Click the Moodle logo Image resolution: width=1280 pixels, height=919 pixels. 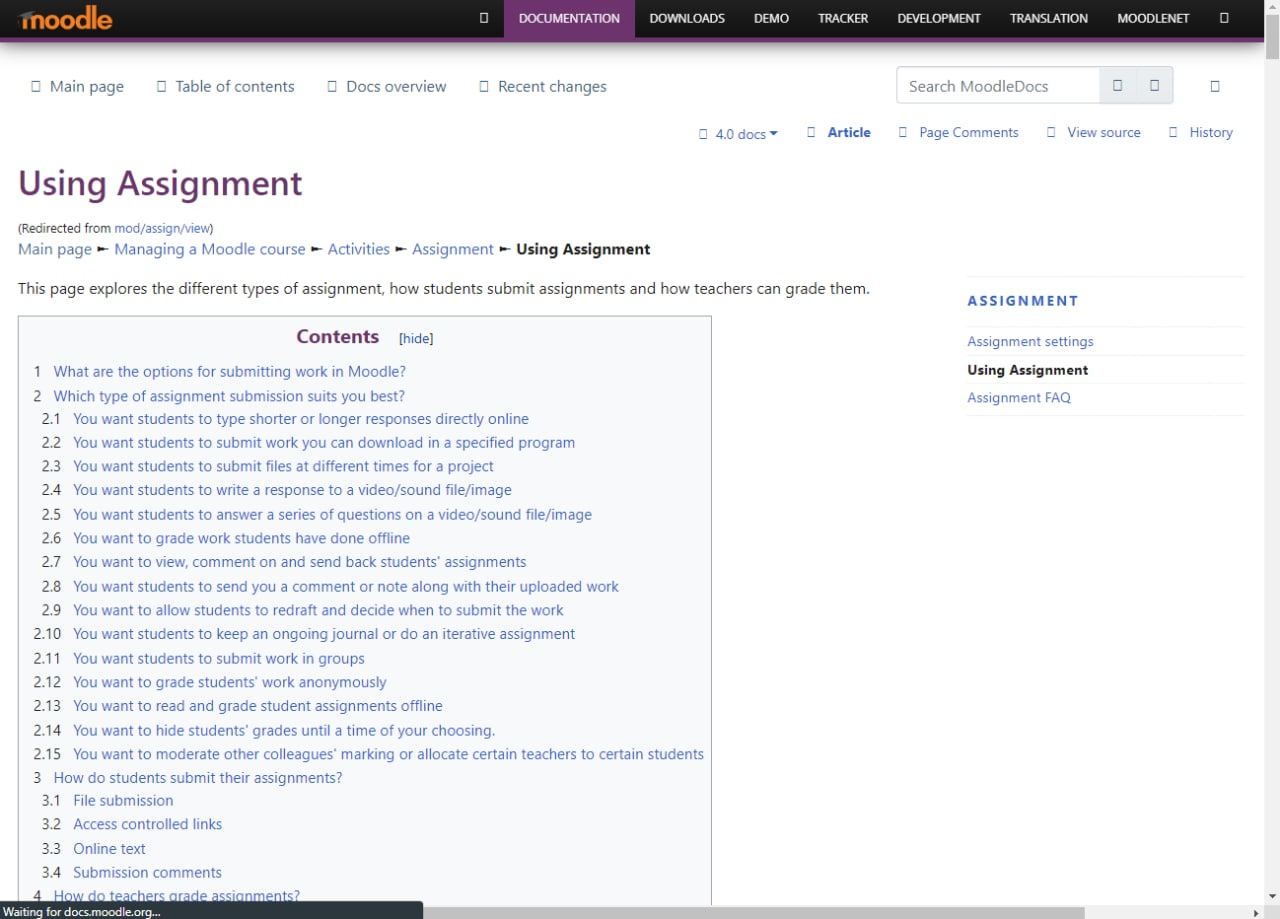pyautogui.click(x=65, y=18)
